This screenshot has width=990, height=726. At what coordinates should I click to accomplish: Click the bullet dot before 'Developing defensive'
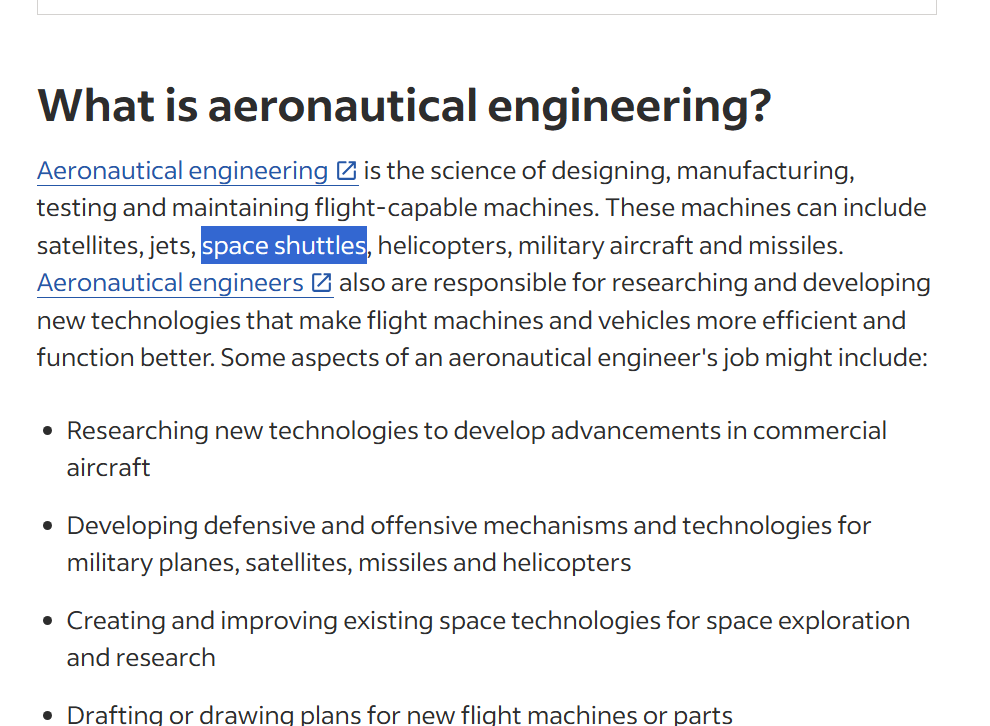(x=47, y=526)
